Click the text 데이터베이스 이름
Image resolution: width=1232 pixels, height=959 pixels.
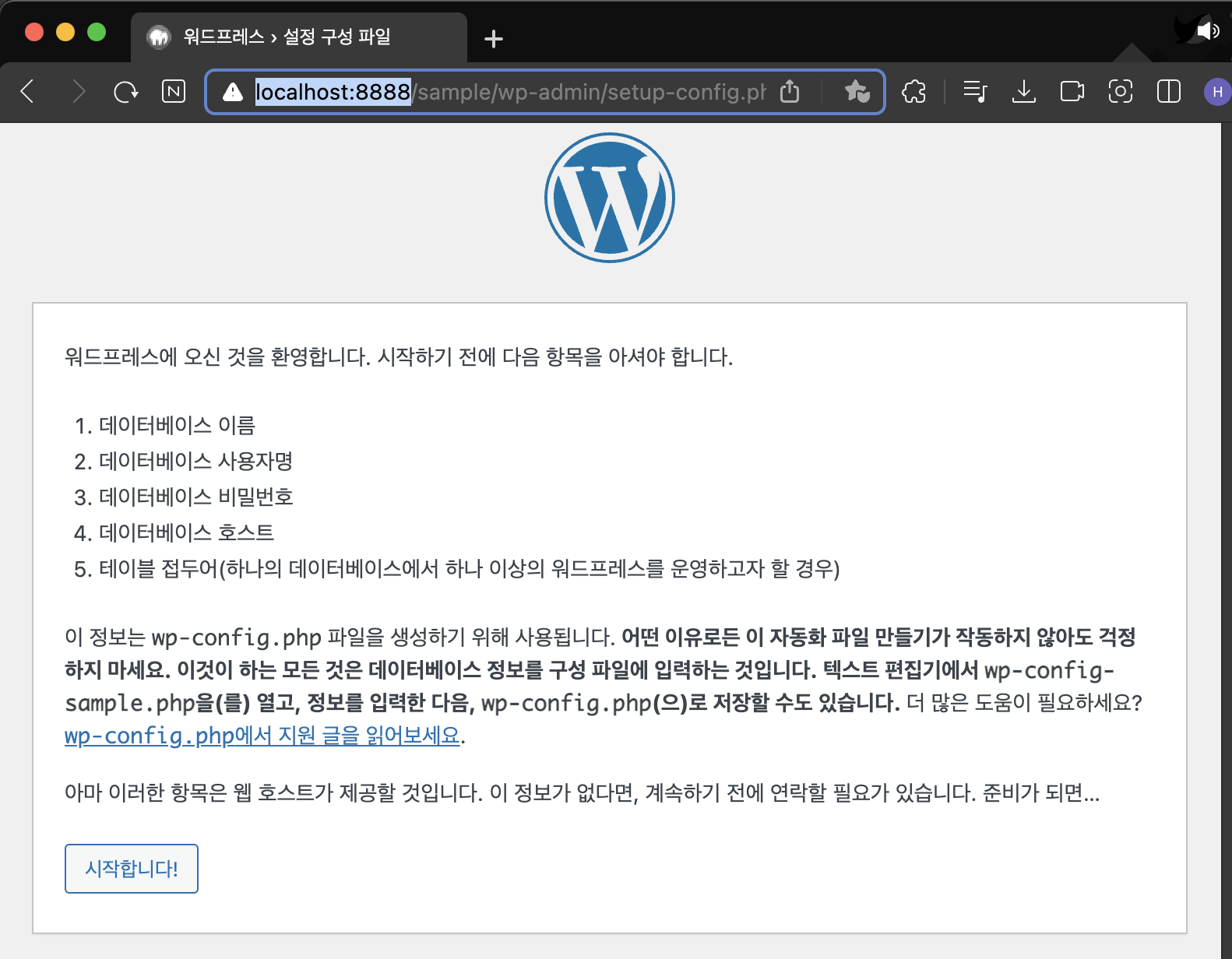[x=178, y=425]
